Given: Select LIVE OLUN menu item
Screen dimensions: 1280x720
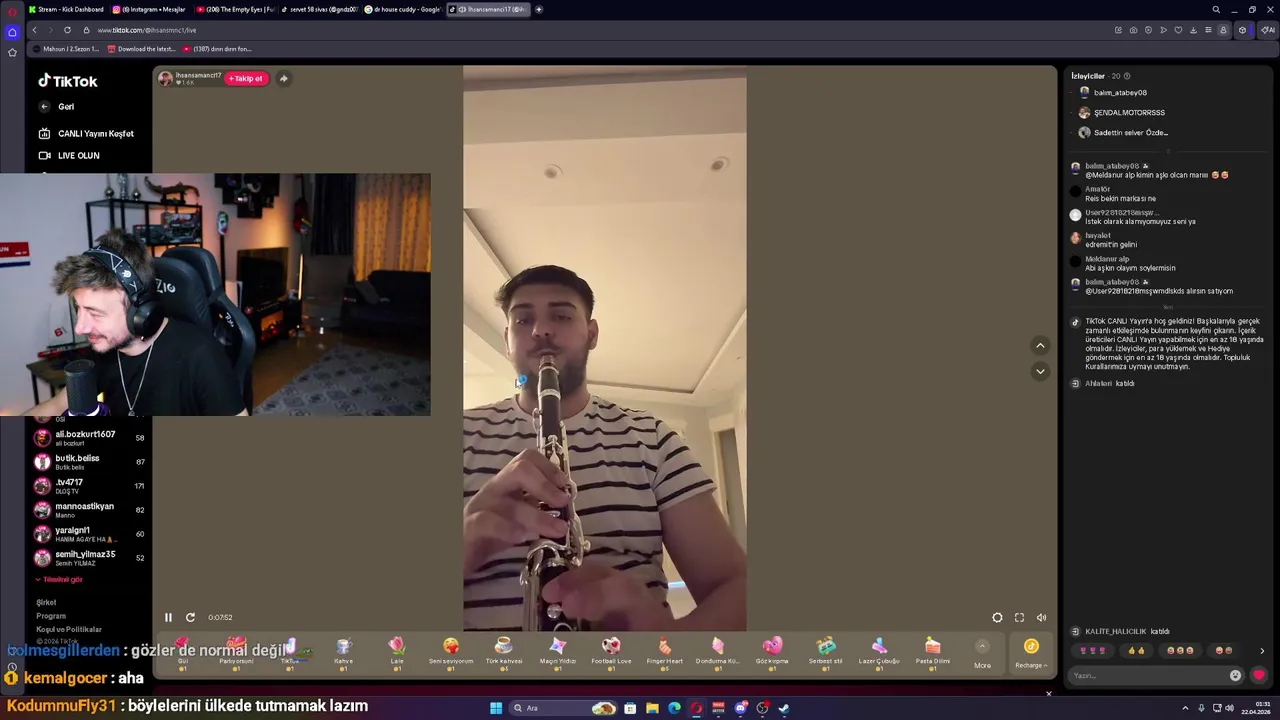Looking at the screenshot, I should 69,155.
